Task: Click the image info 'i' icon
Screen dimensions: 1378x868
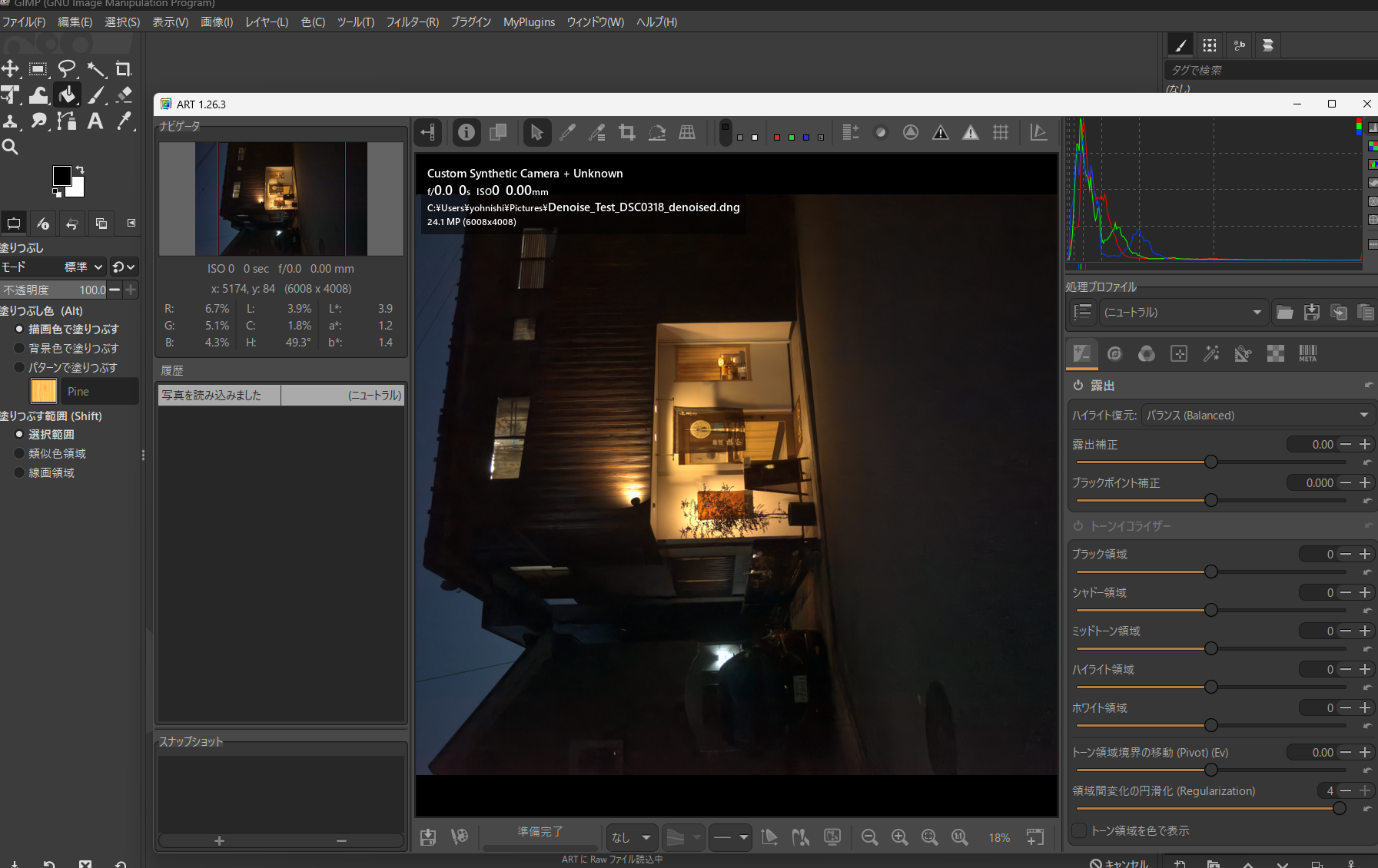Action: pyautogui.click(x=467, y=132)
